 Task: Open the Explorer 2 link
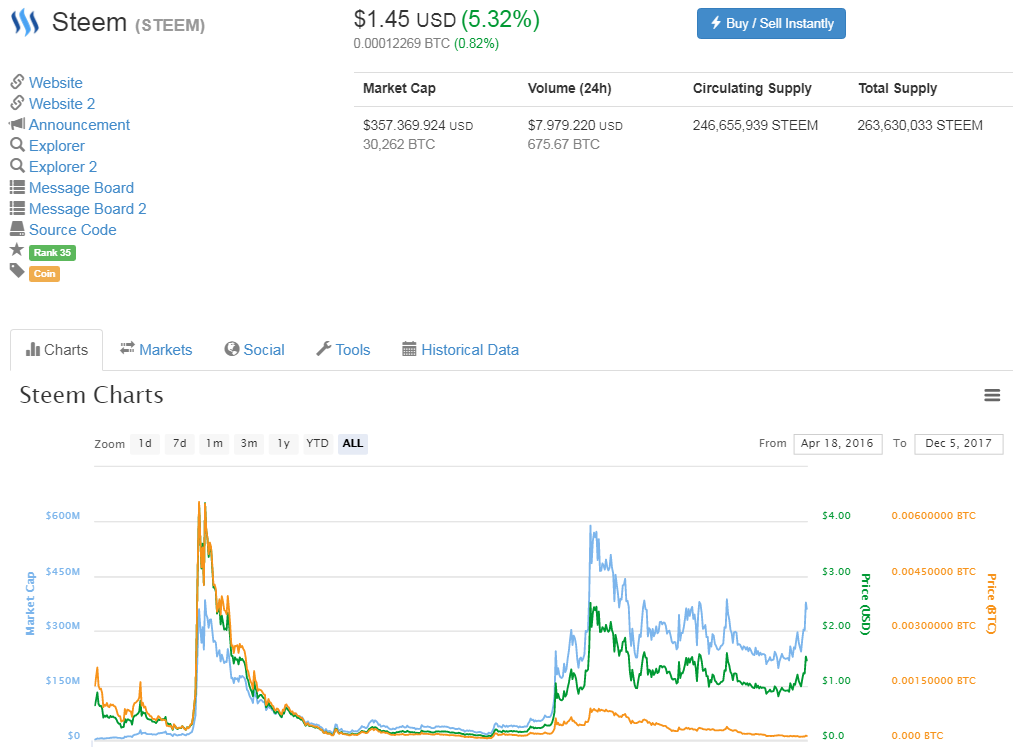(63, 167)
